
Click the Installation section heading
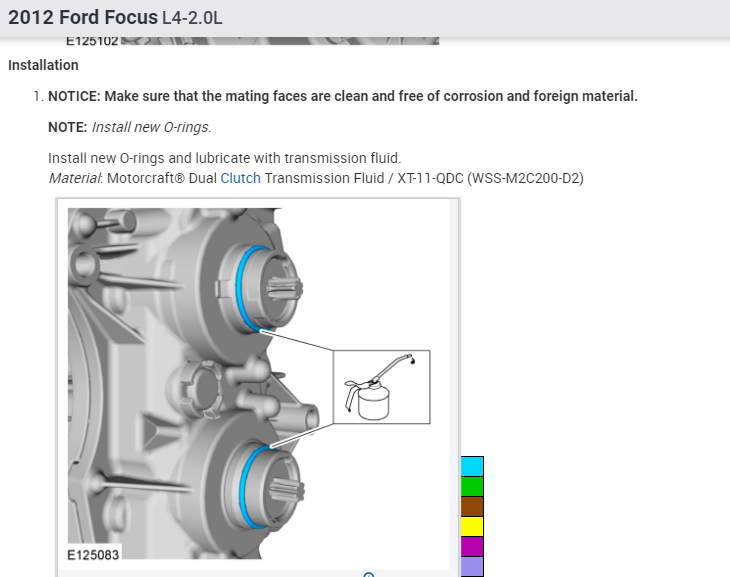tap(43, 65)
